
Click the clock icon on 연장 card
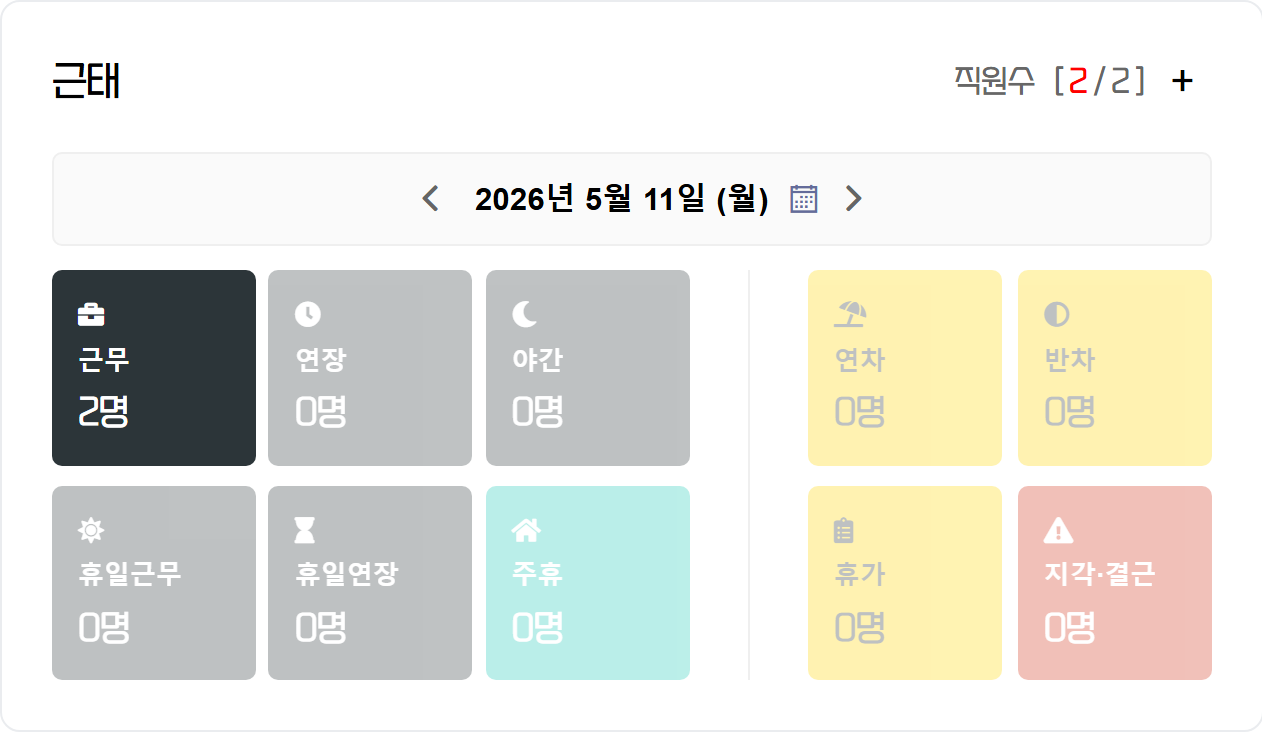coord(308,315)
